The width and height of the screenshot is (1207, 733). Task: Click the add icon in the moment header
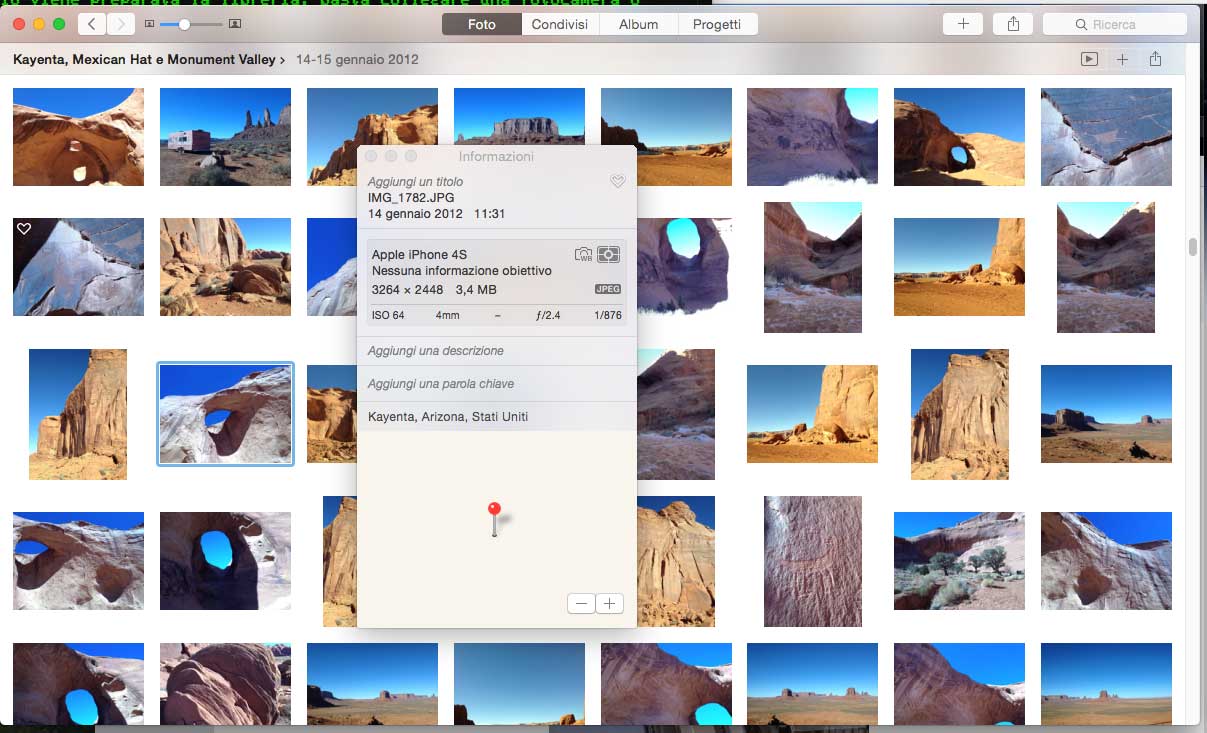click(x=1122, y=60)
